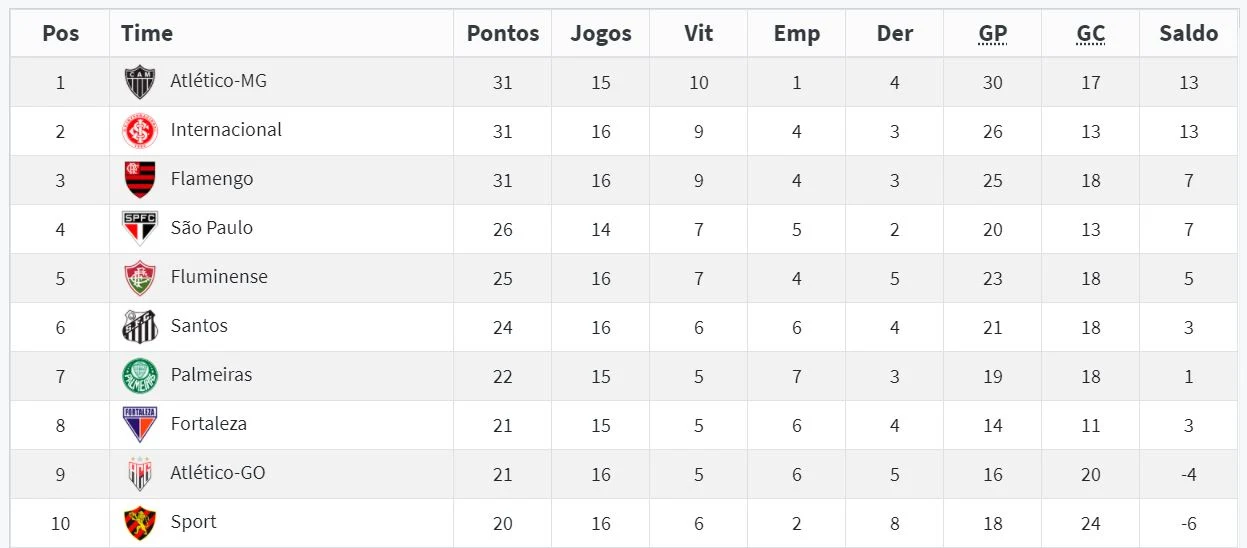1247x548 pixels.
Task: Click the Atlético-MG team name
Action: pyautogui.click(x=218, y=80)
